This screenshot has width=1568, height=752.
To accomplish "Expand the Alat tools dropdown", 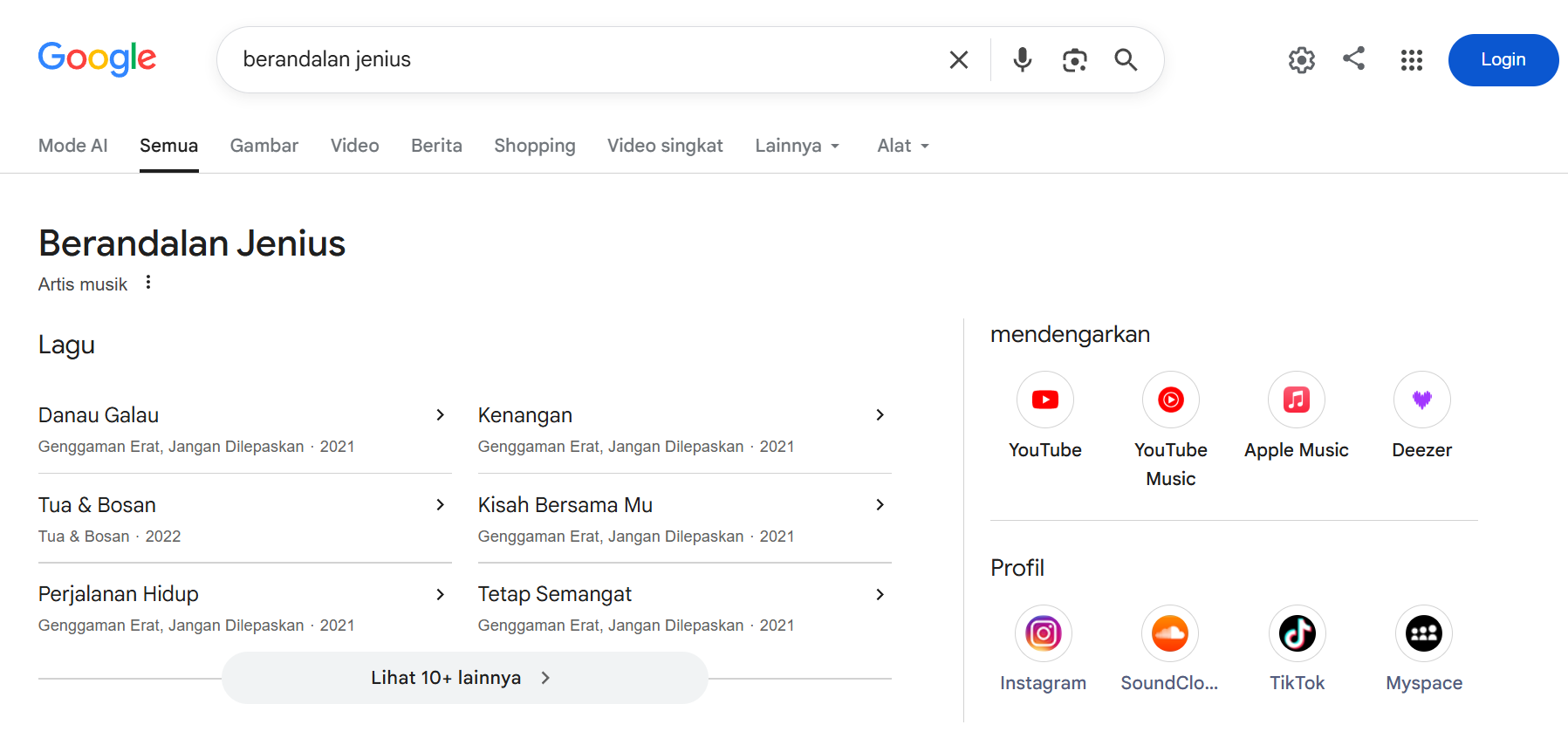I will [x=904, y=146].
